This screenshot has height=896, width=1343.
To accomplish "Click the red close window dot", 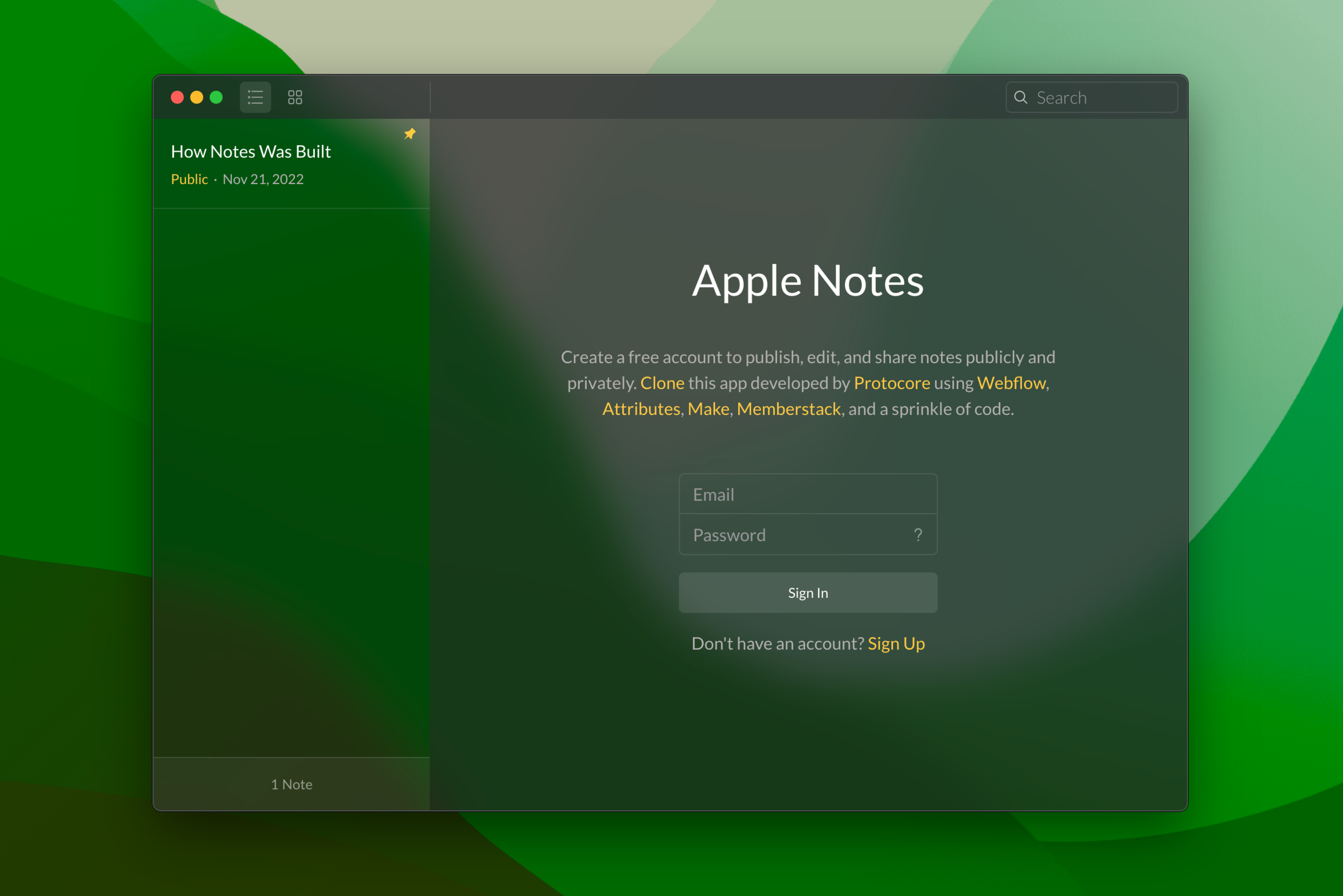I will 177,97.
